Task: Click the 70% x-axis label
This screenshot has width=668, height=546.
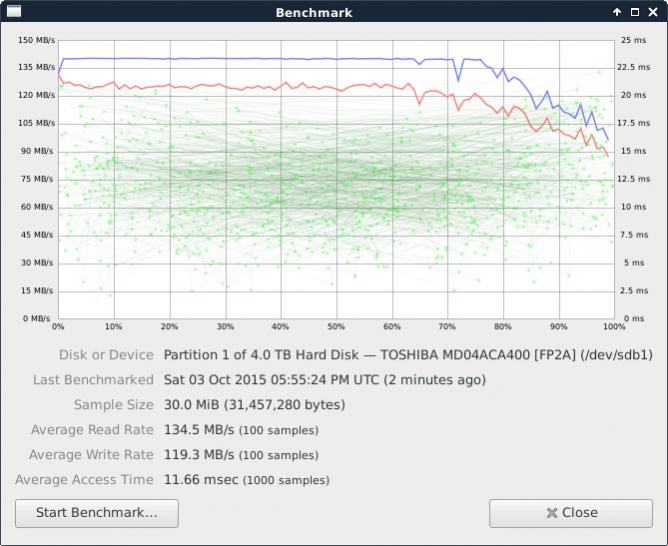Action: tap(447, 327)
